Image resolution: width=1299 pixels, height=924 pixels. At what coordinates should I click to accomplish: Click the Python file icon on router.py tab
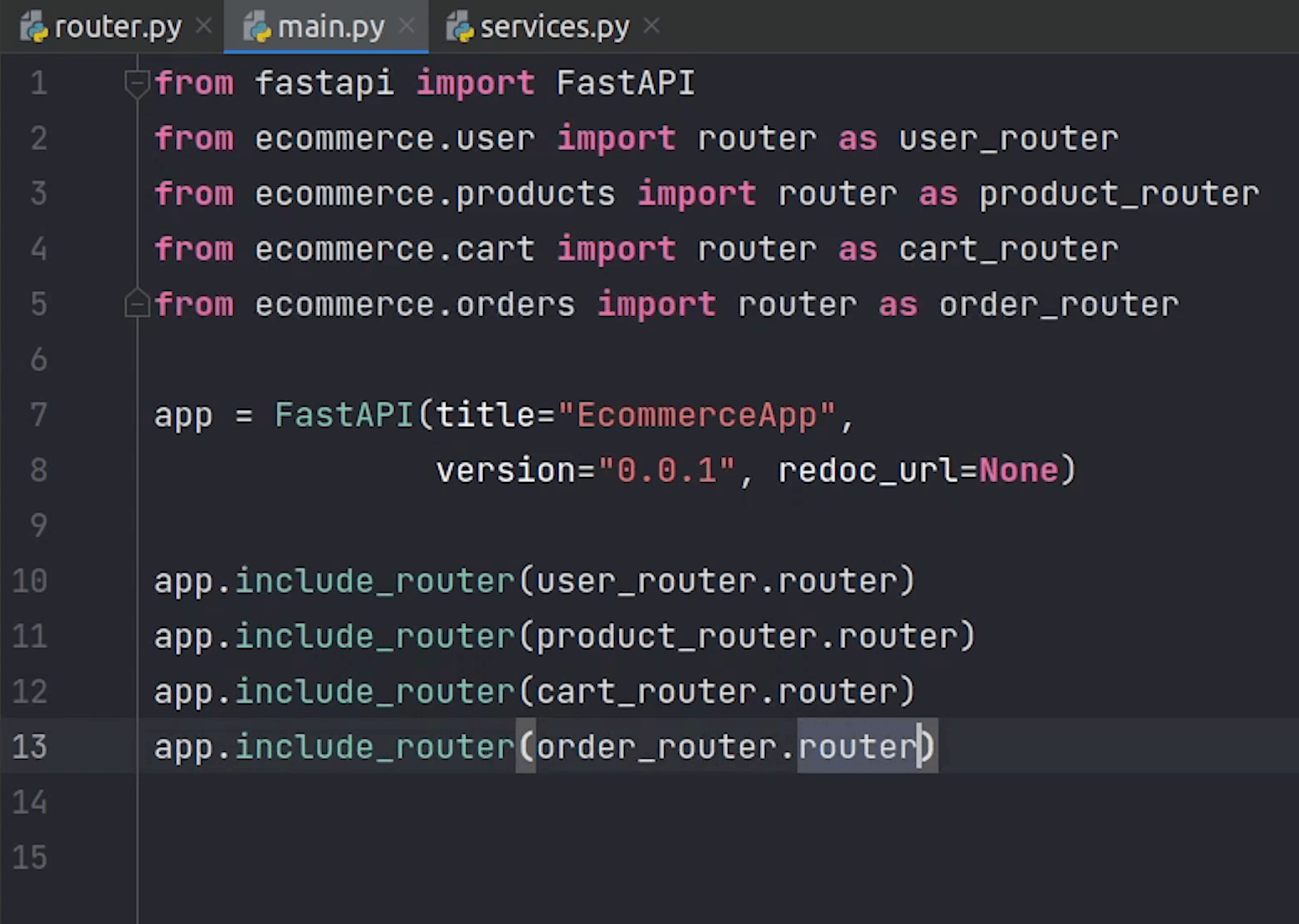35,28
